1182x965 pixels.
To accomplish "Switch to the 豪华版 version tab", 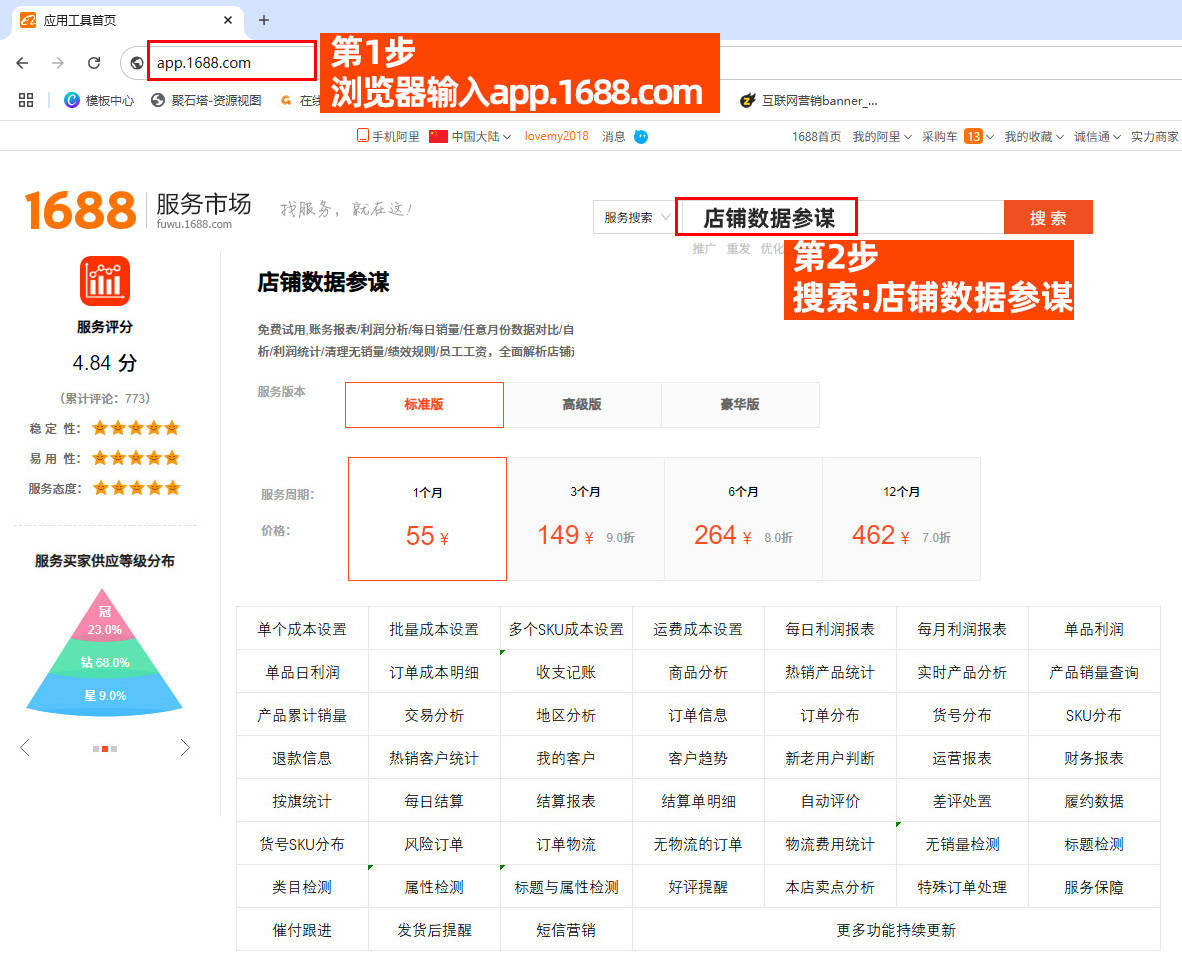I will (740, 405).
